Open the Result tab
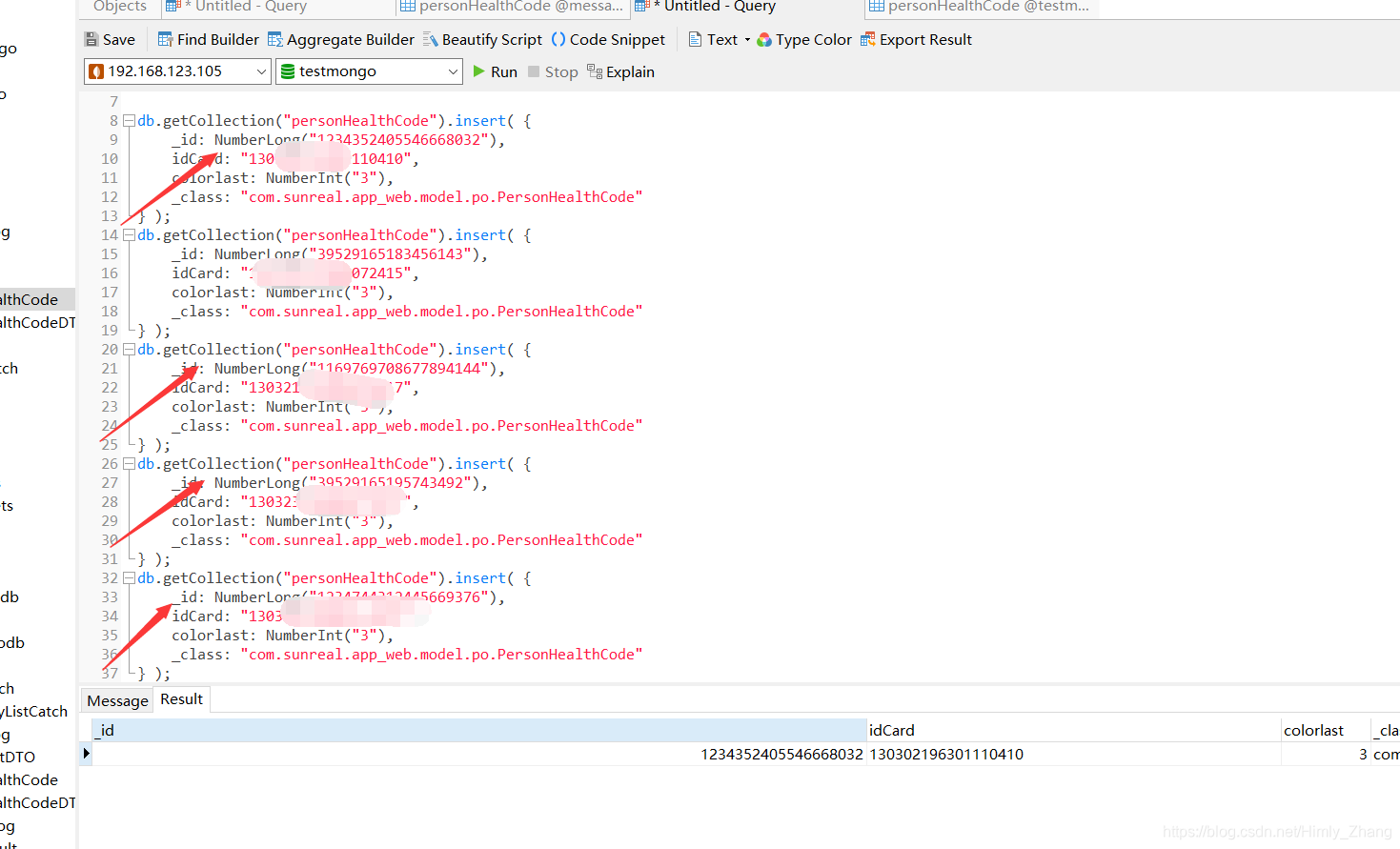The width and height of the screenshot is (1400, 849). point(181,698)
